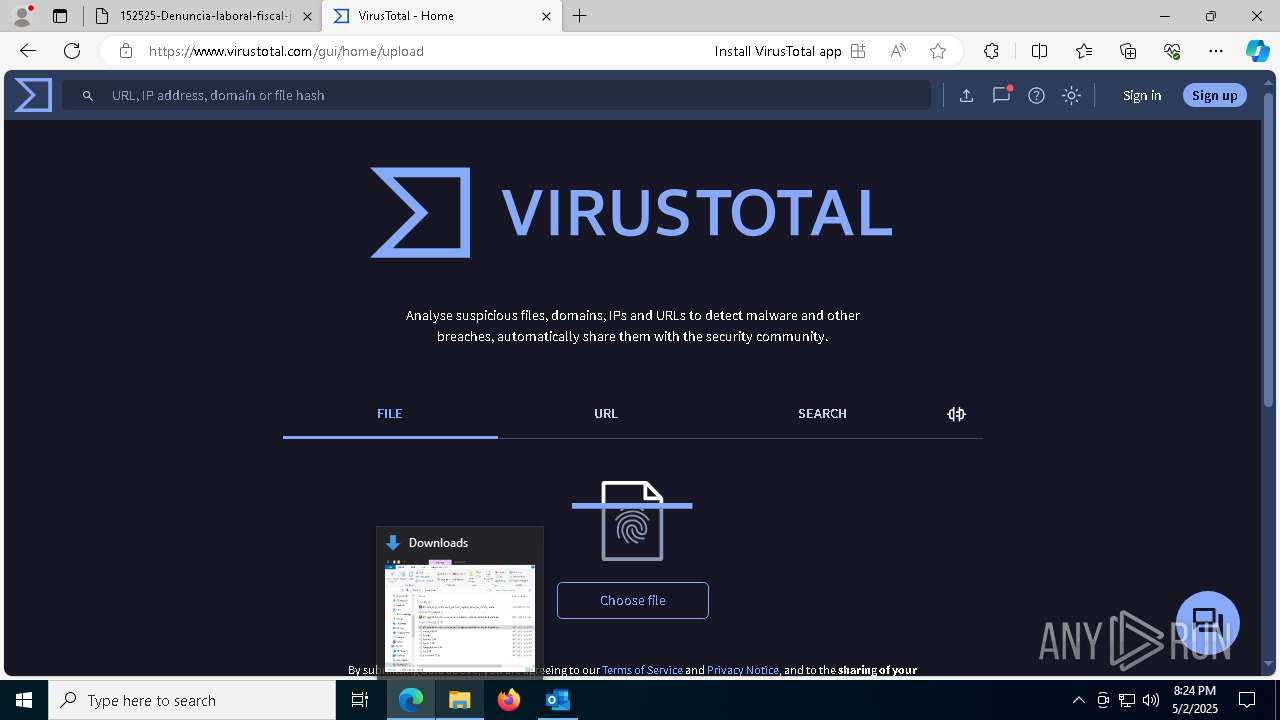Open the Collections icon

1128,51
